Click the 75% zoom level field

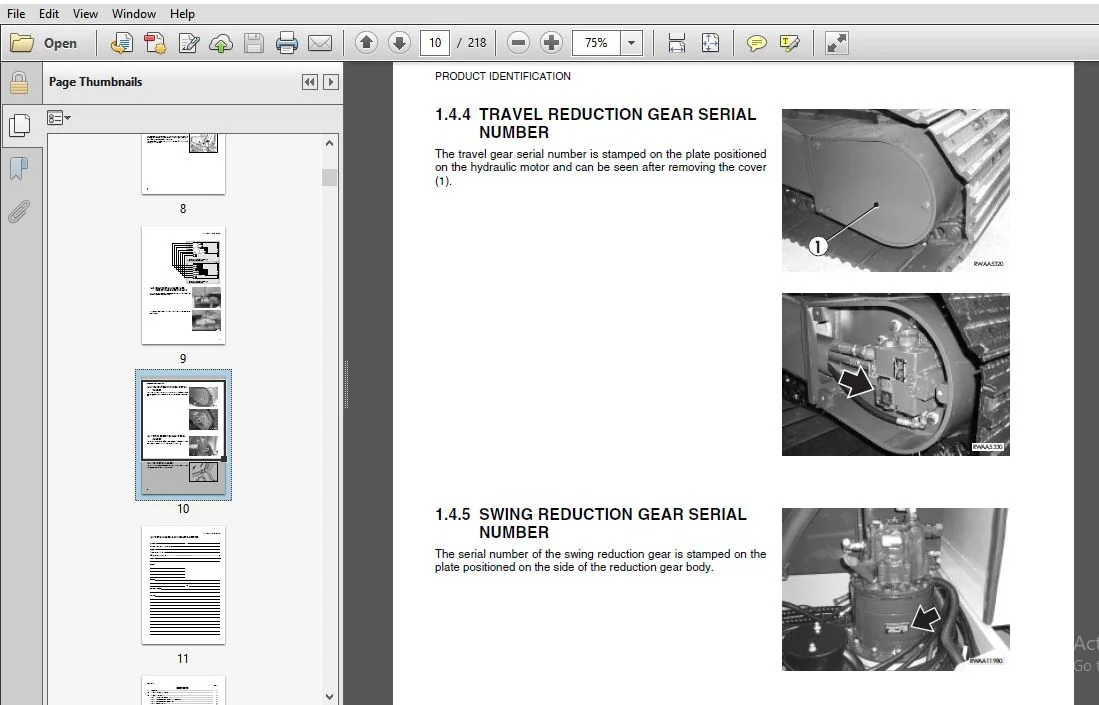pyautogui.click(x=596, y=43)
